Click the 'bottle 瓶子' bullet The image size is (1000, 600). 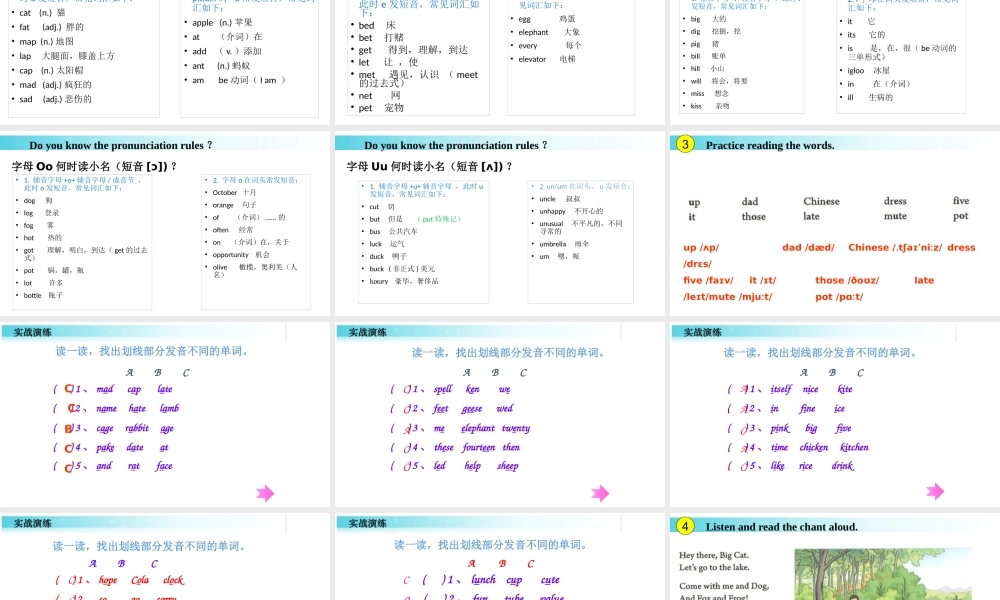point(43,295)
